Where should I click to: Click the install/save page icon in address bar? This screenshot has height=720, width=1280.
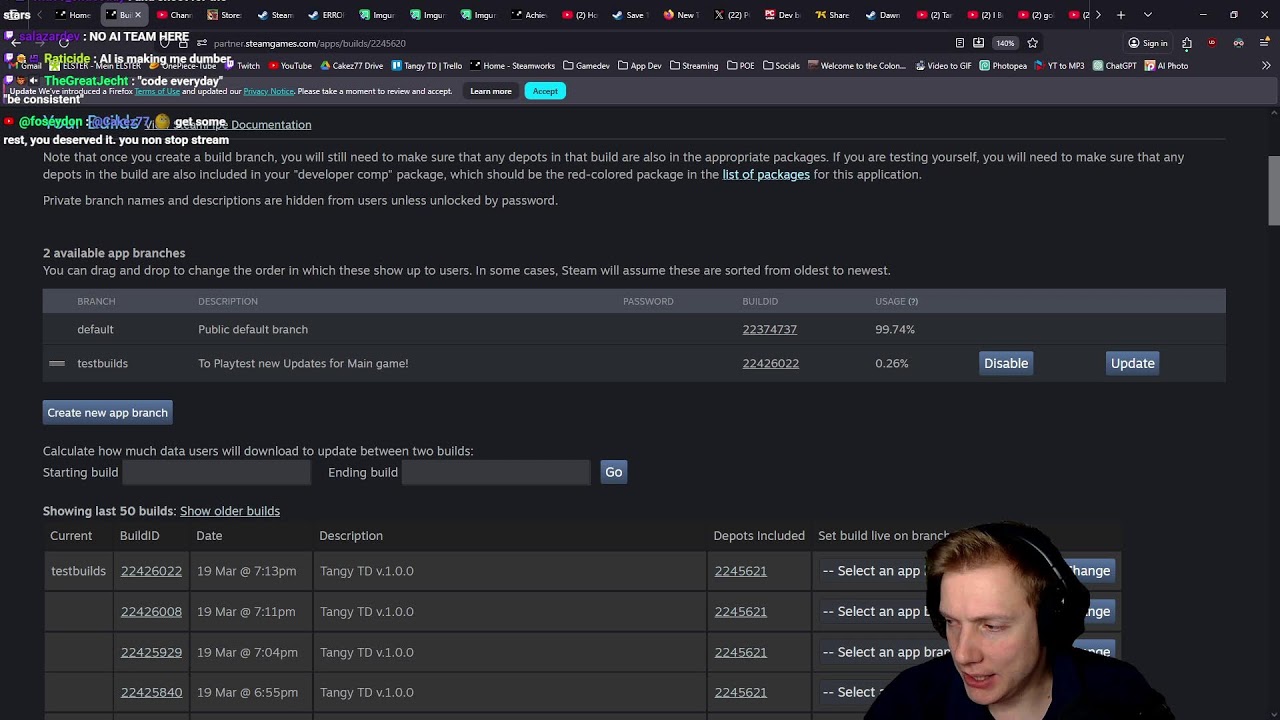tap(978, 43)
